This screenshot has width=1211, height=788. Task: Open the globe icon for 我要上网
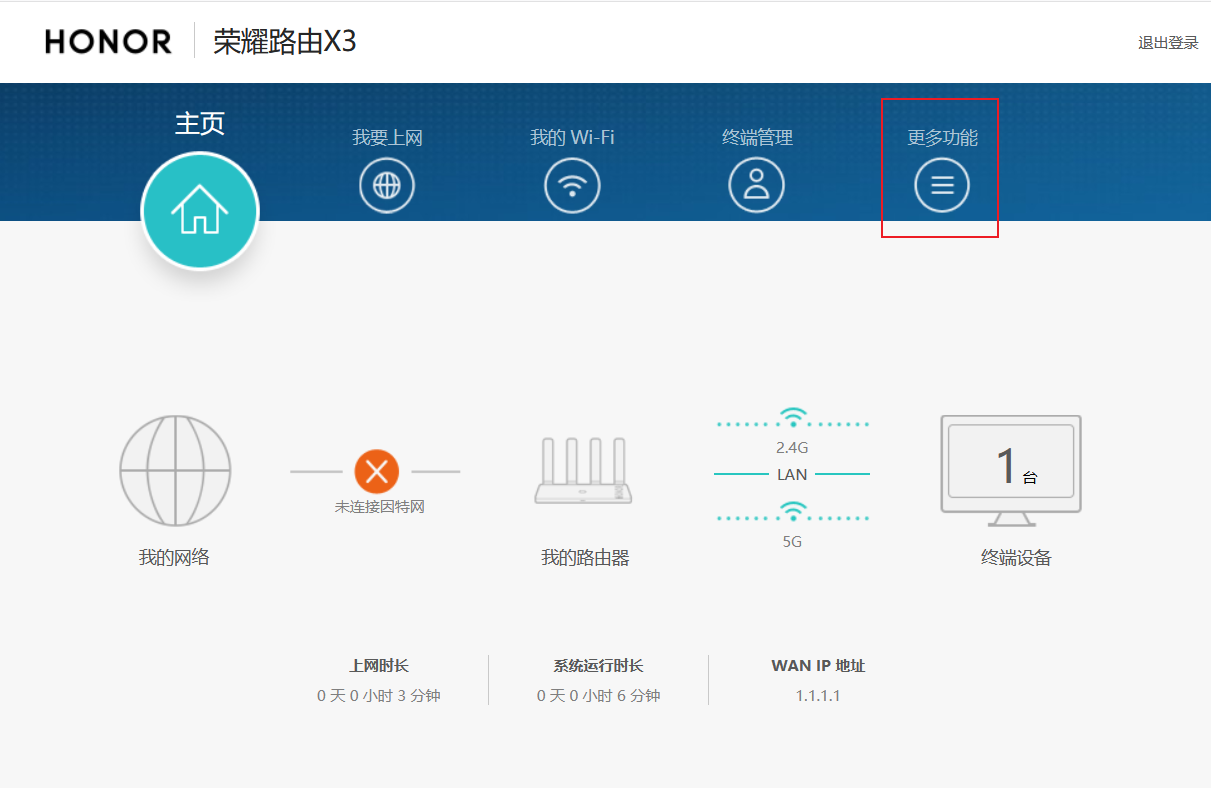pos(387,185)
